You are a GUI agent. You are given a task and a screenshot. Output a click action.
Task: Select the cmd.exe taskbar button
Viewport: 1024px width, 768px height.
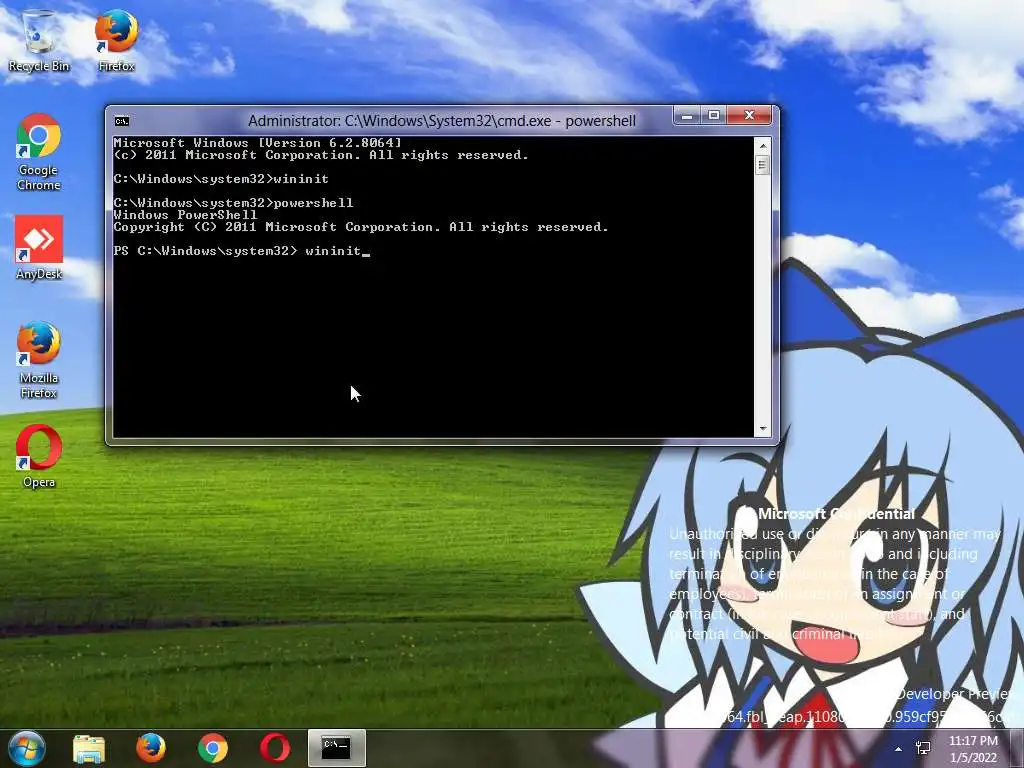click(x=336, y=748)
